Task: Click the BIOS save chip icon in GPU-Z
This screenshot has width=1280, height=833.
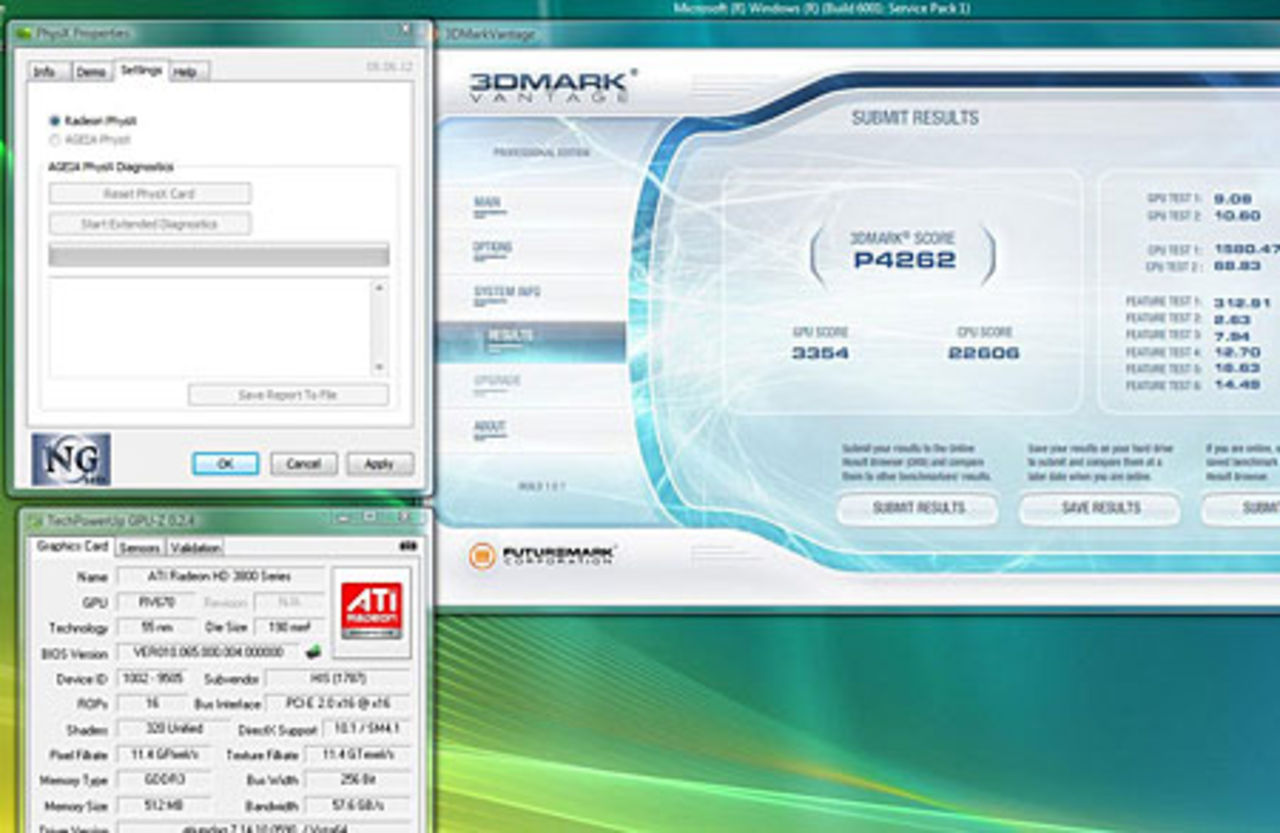Action: pyautogui.click(x=314, y=652)
